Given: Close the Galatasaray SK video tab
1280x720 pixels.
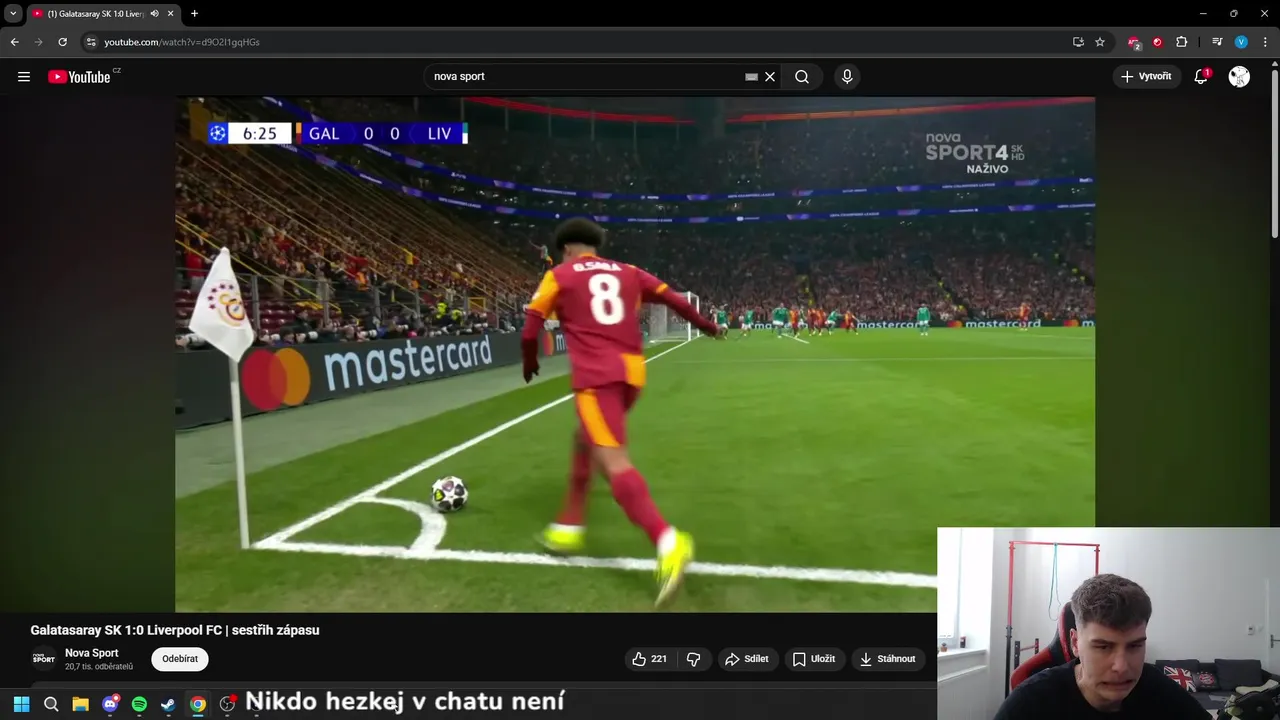Looking at the screenshot, I should (x=170, y=13).
